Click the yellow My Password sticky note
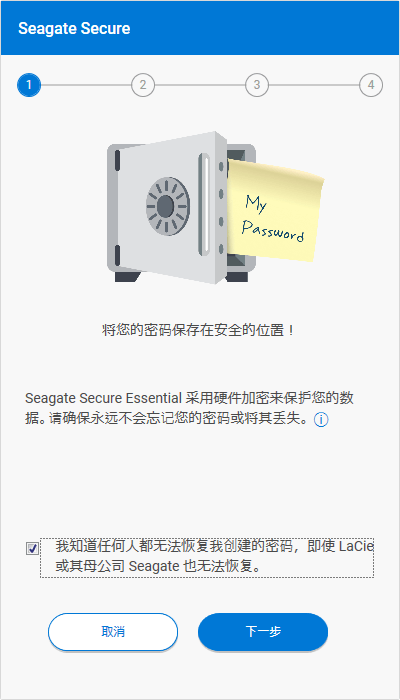The width and height of the screenshot is (400, 700). tap(274, 211)
